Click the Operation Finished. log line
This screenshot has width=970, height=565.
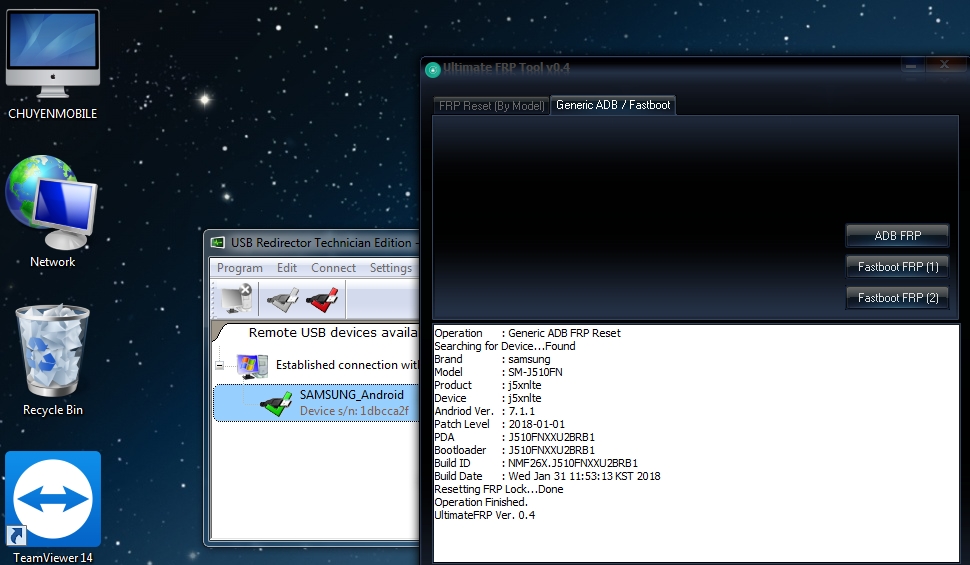coord(481,502)
